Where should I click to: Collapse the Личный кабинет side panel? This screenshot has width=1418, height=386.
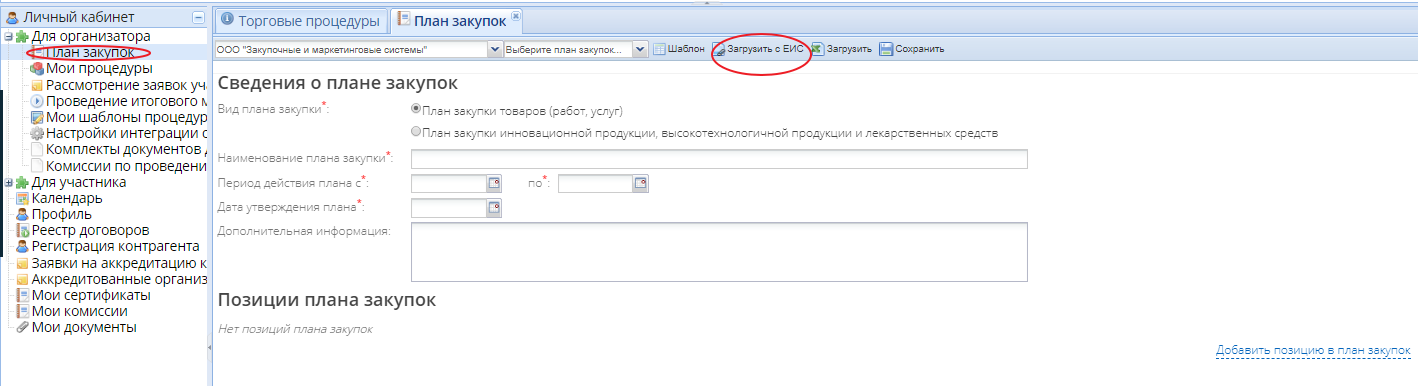(x=198, y=18)
